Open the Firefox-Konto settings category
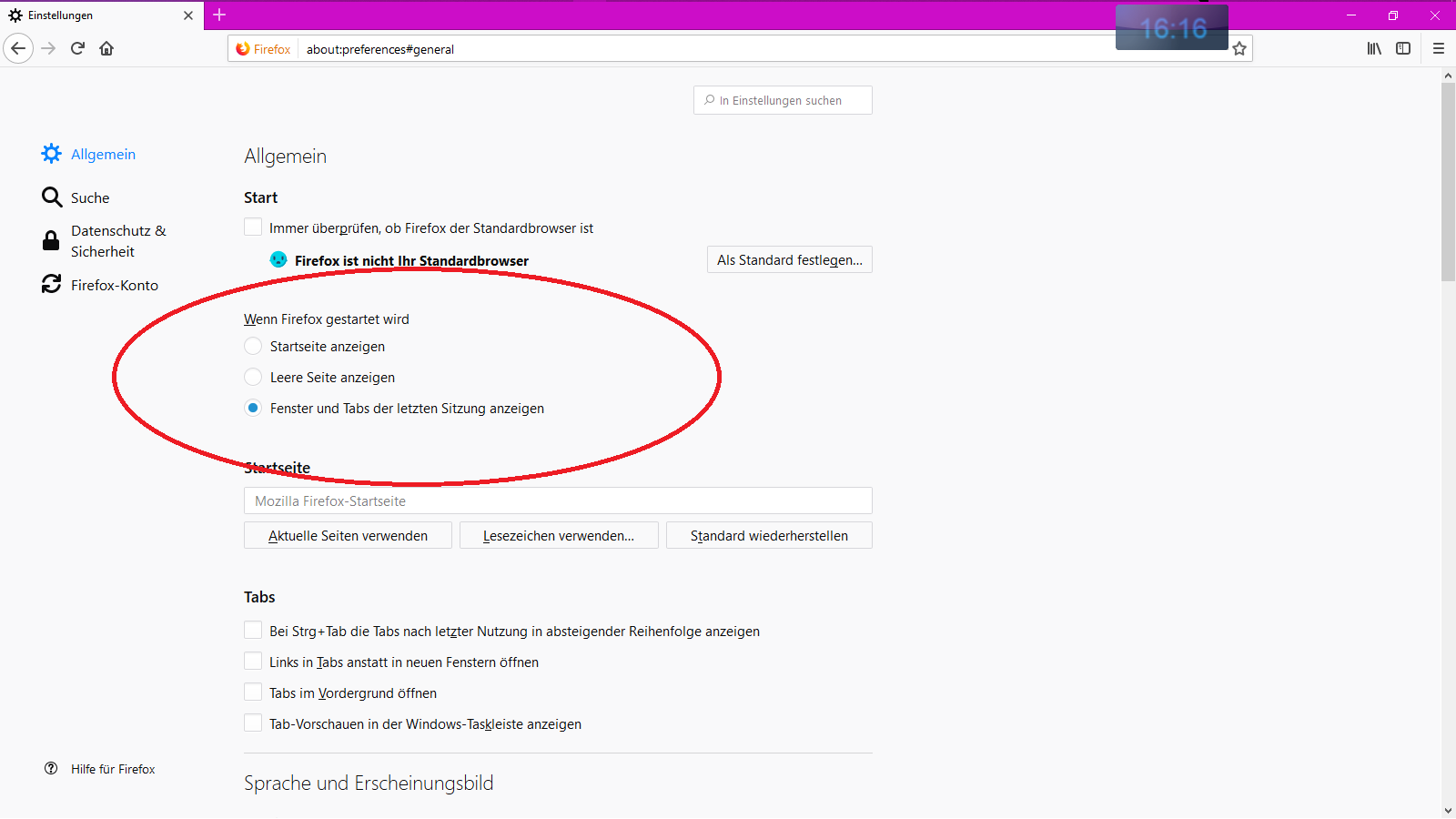Screen dimensions: 1456x819 pos(100,286)
